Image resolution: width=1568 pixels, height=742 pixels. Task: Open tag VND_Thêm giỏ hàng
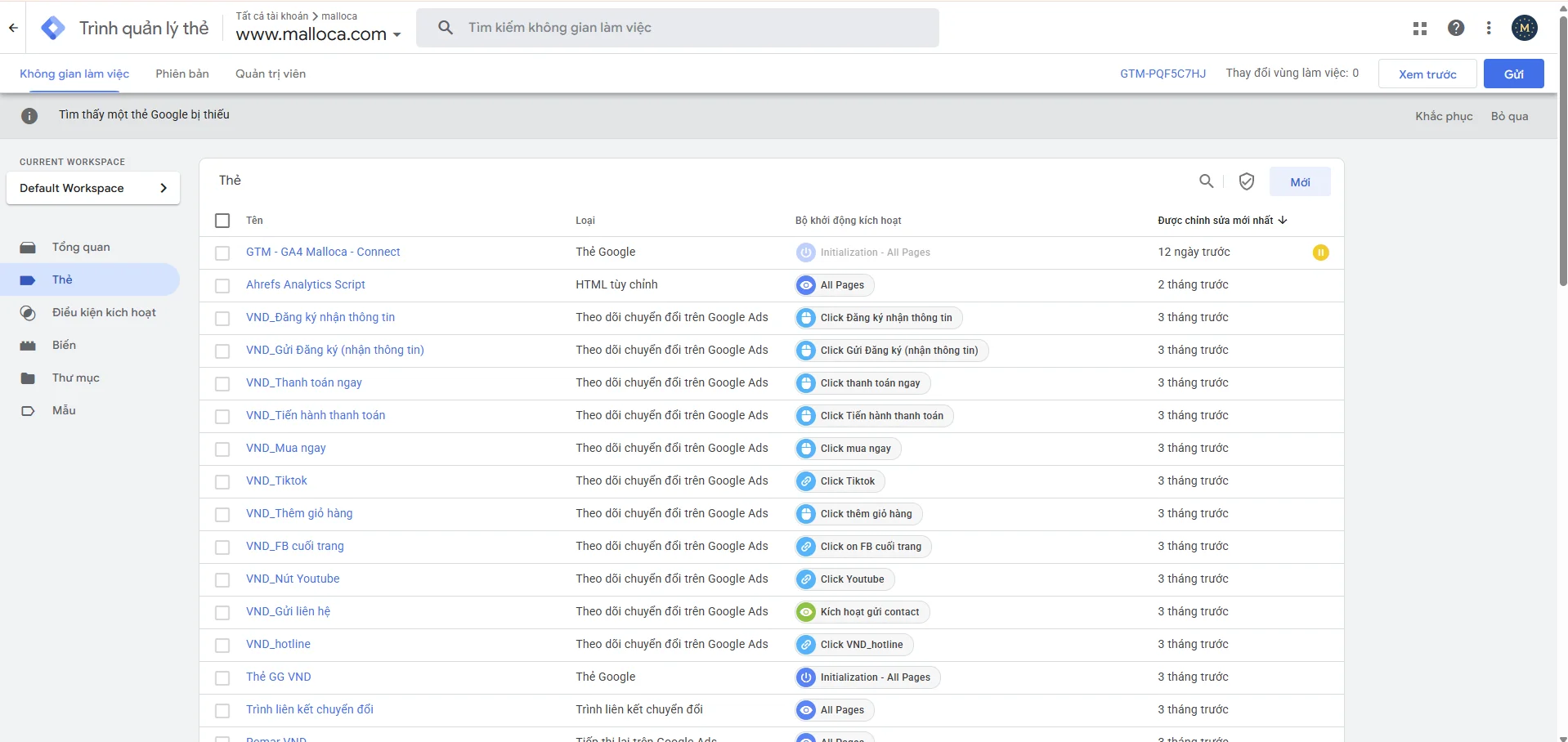click(299, 513)
